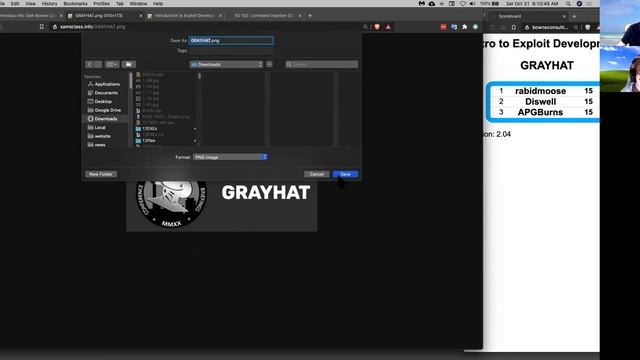Switch to Introduction to Exploit Development tab
The height and width of the screenshot is (360, 640).
coord(184,16)
